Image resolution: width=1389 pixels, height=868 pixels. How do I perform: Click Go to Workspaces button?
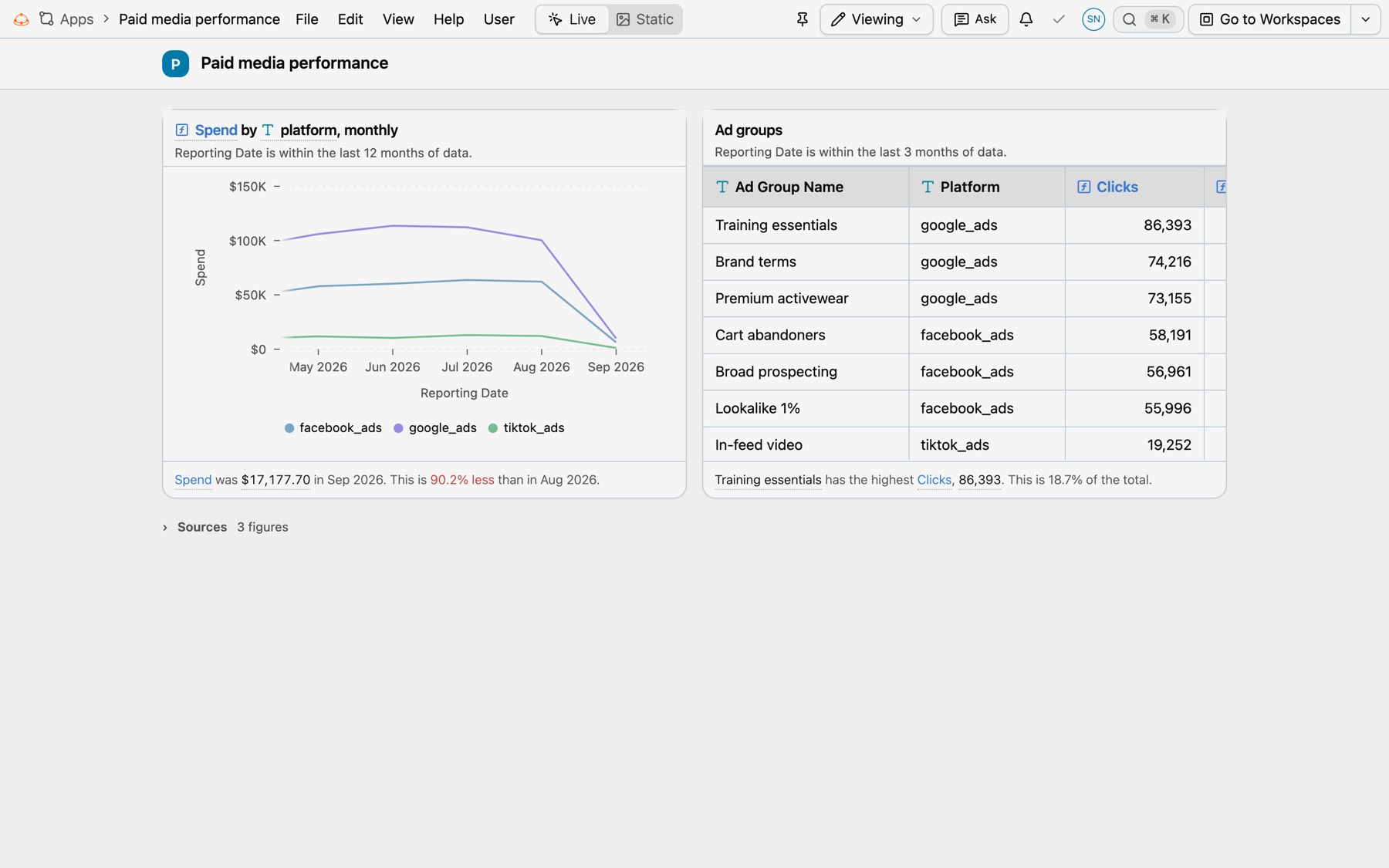click(x=1269, y=19)
